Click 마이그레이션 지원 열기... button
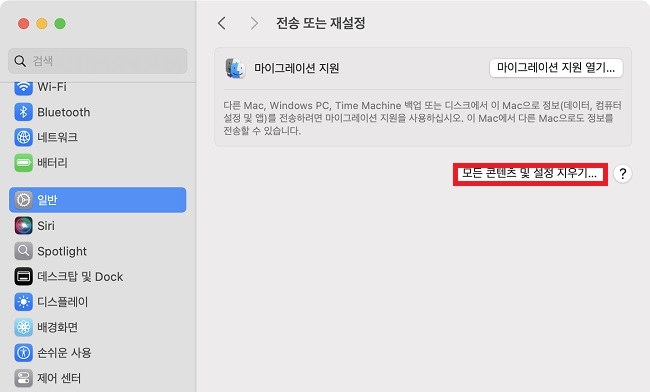The image size is (650, 392). 556,68
